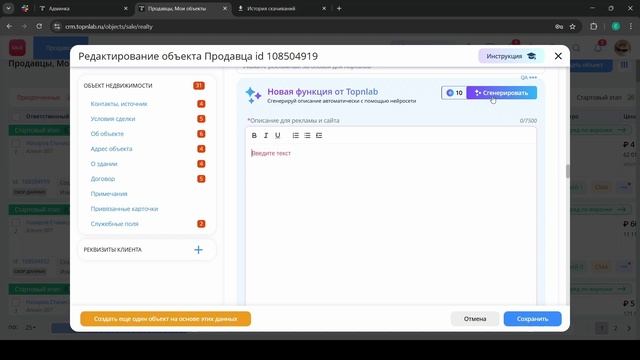Open the Договор section

point(103,179)
